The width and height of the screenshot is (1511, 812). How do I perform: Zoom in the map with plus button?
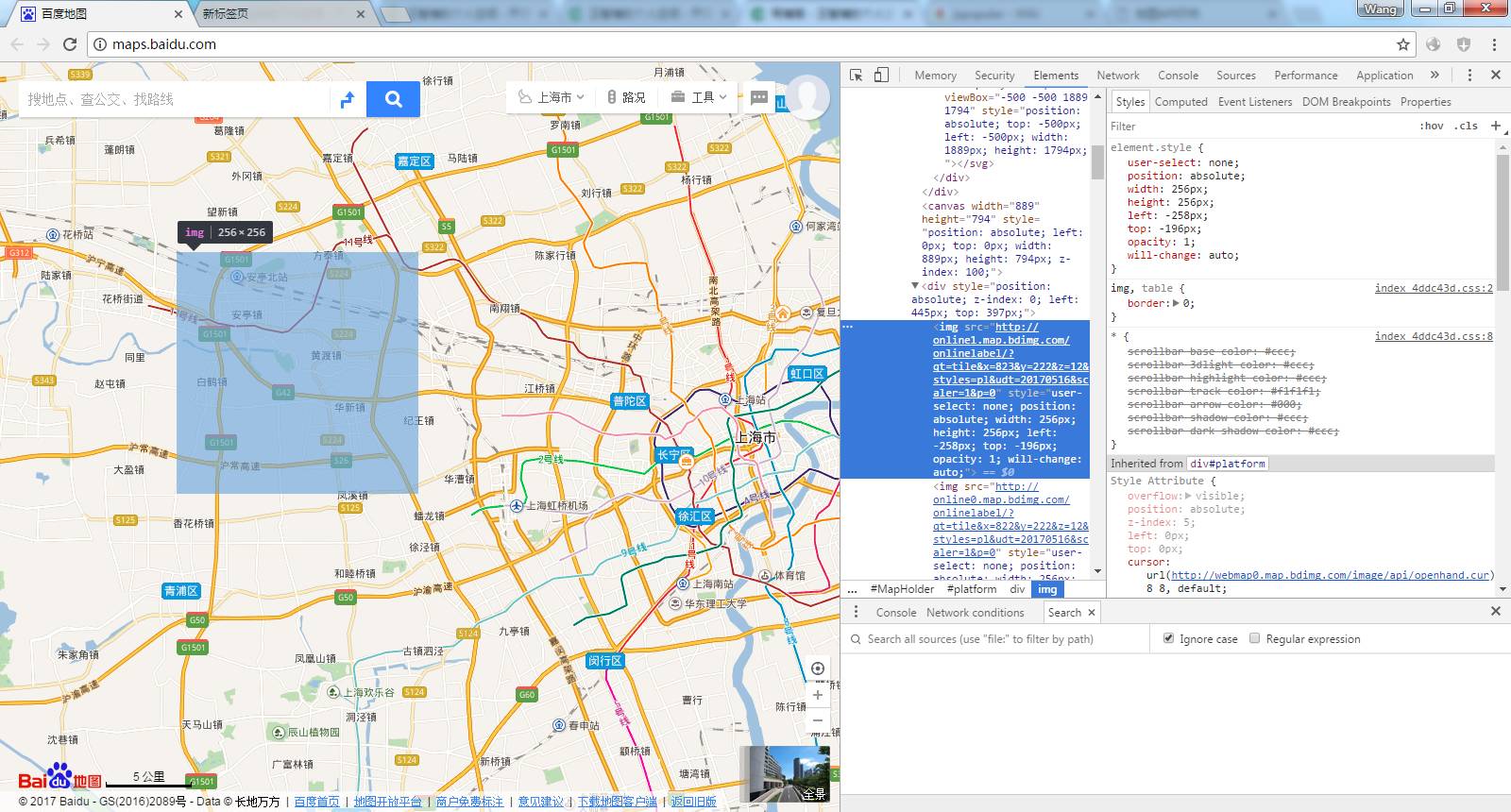tap(818, 695)
